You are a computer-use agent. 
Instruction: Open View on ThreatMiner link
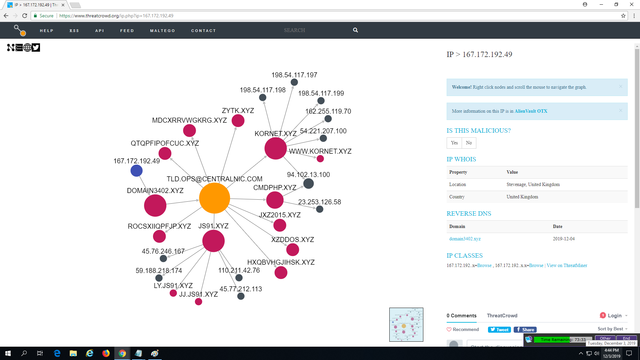(567, 265)
